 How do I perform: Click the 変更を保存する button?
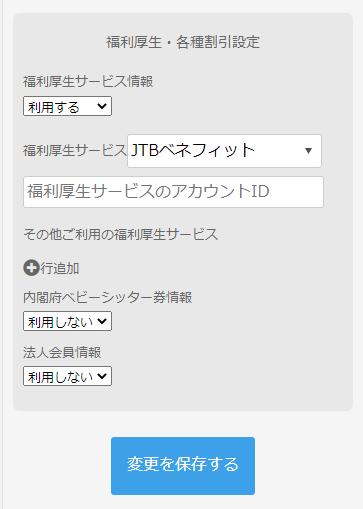[x=183, y=466]
